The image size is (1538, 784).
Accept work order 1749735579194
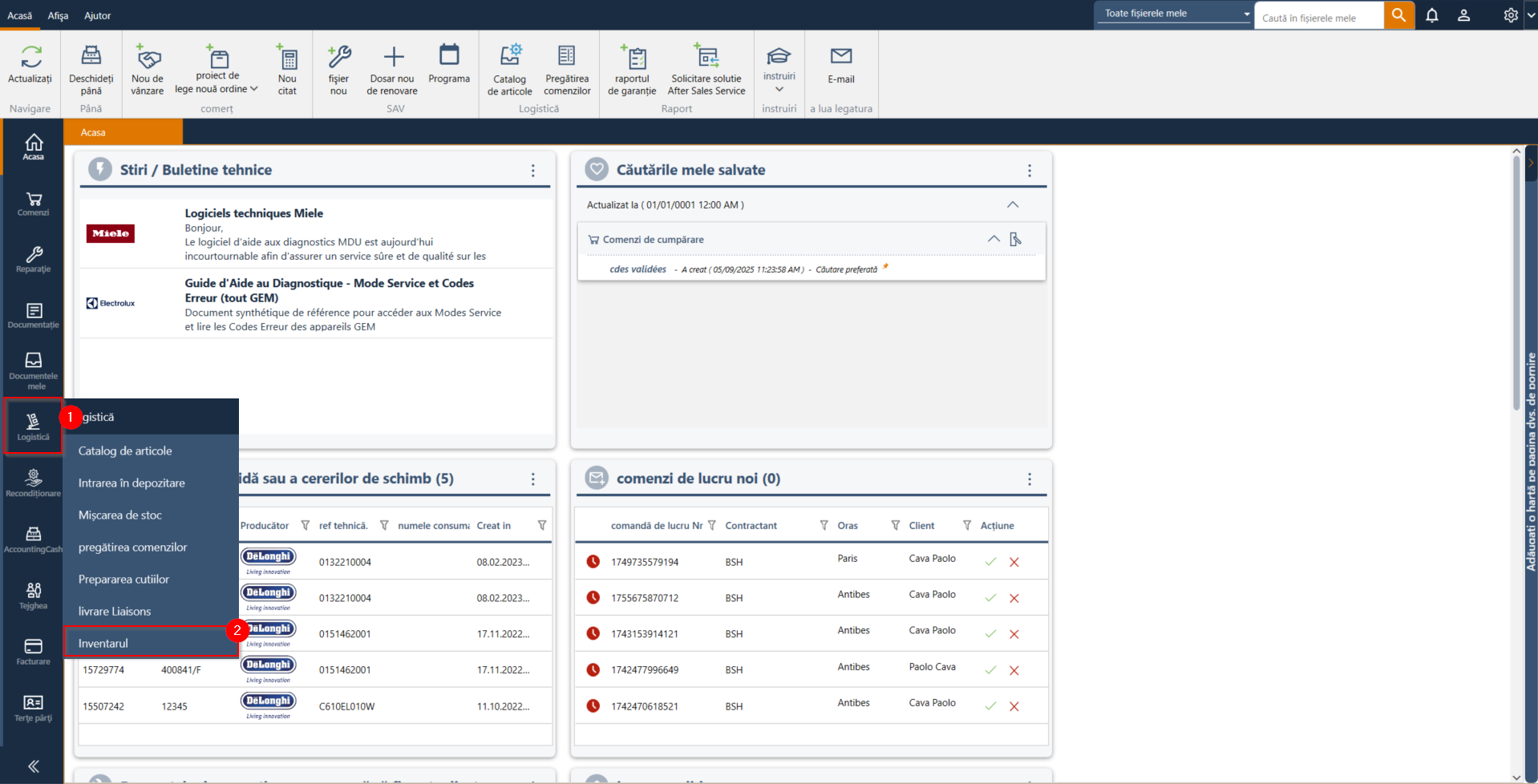tap(990, 562)
